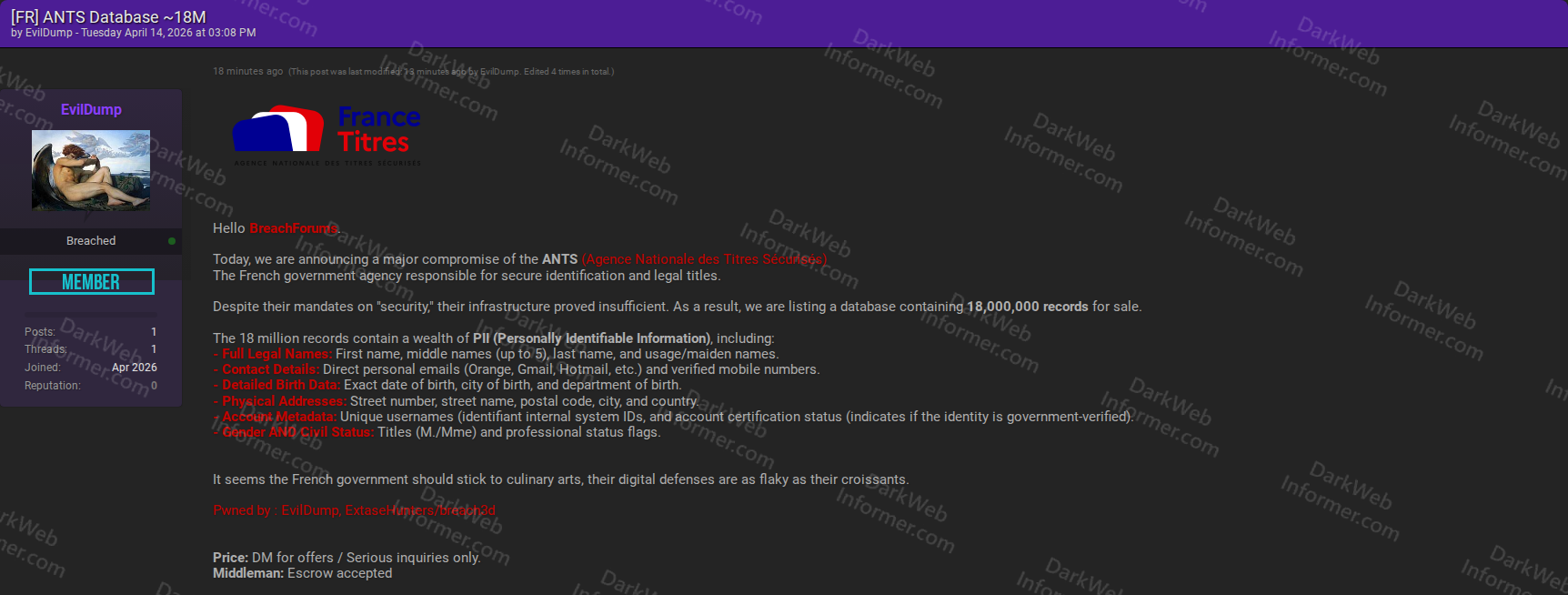The width and height of the screenshot is (1568, 595).
Task: Click the 'Threads:' stat row
Action: pyautogui.click(x=91, y=349)
